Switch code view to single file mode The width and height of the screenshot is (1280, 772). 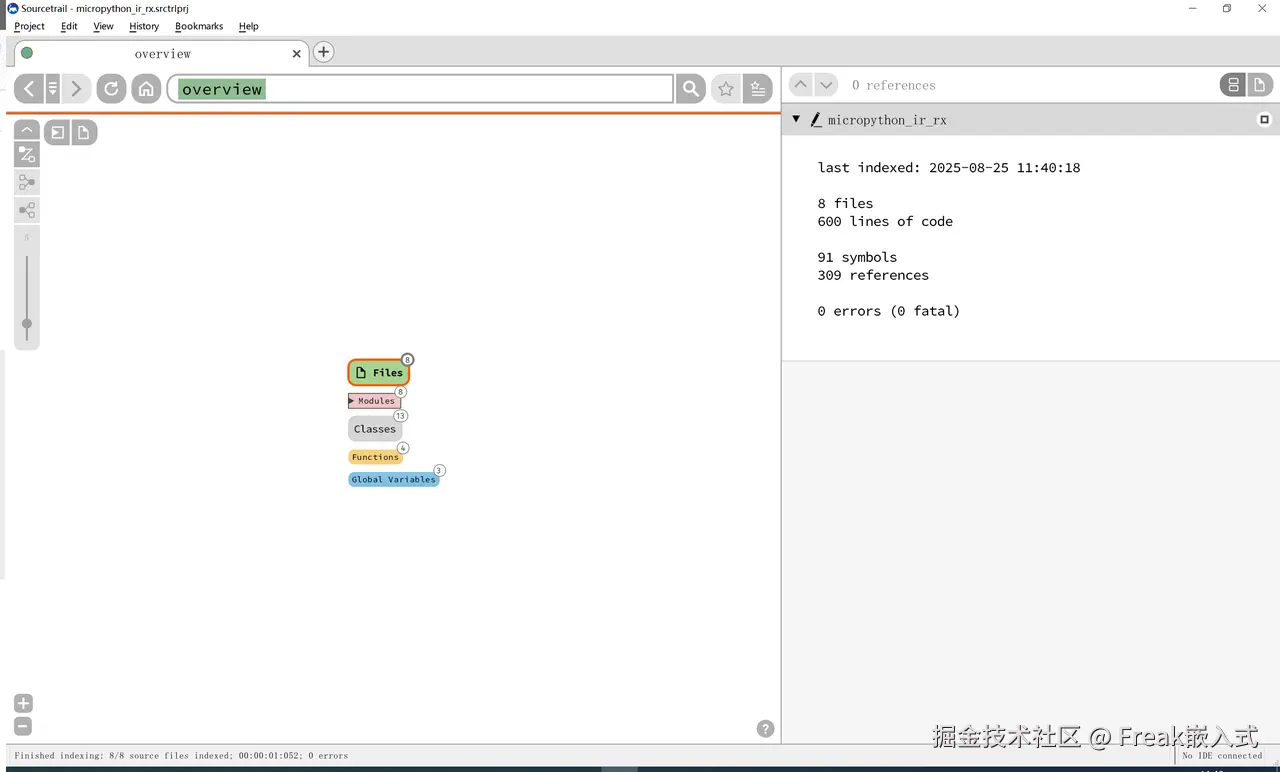point(1259,85)
